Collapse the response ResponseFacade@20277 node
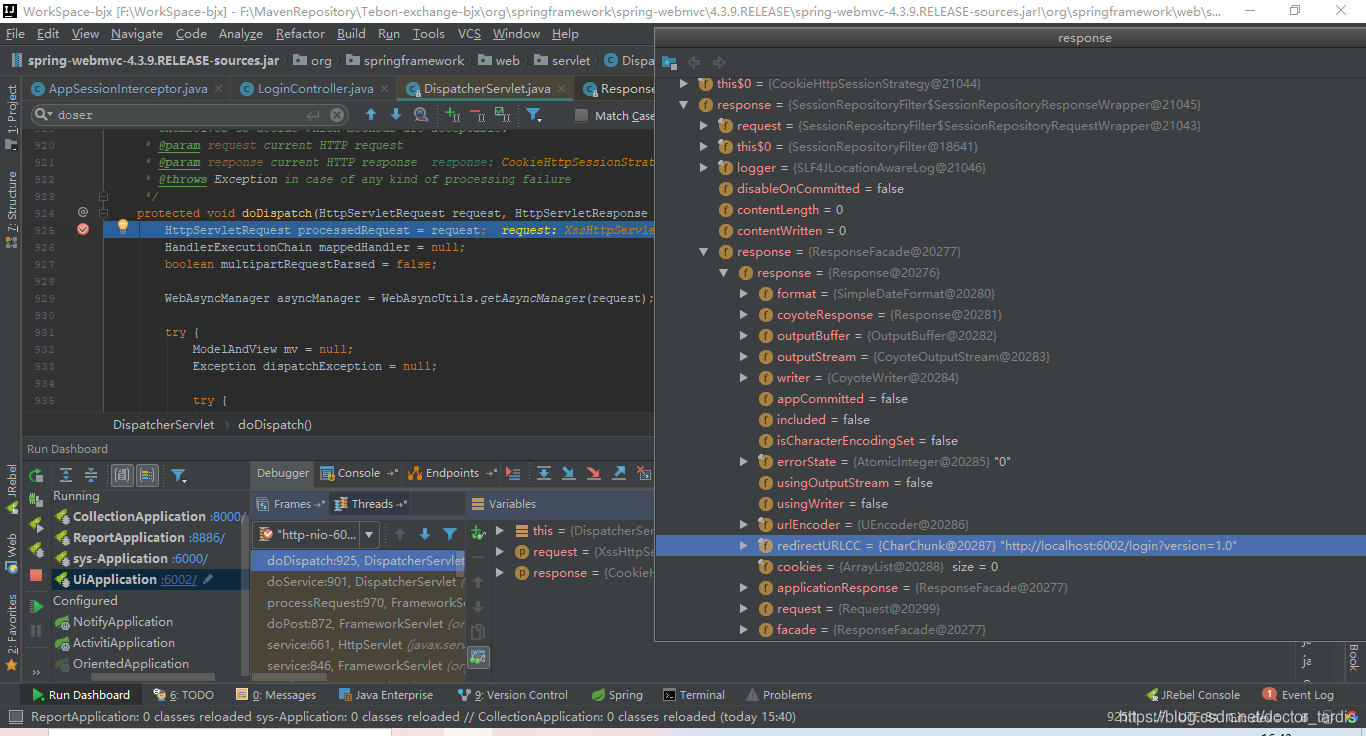The image size is (1366, 736). tap(703, 252)
